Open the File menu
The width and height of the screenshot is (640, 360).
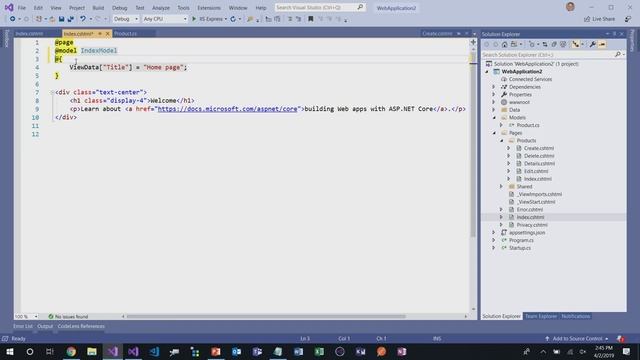(22, 8)
